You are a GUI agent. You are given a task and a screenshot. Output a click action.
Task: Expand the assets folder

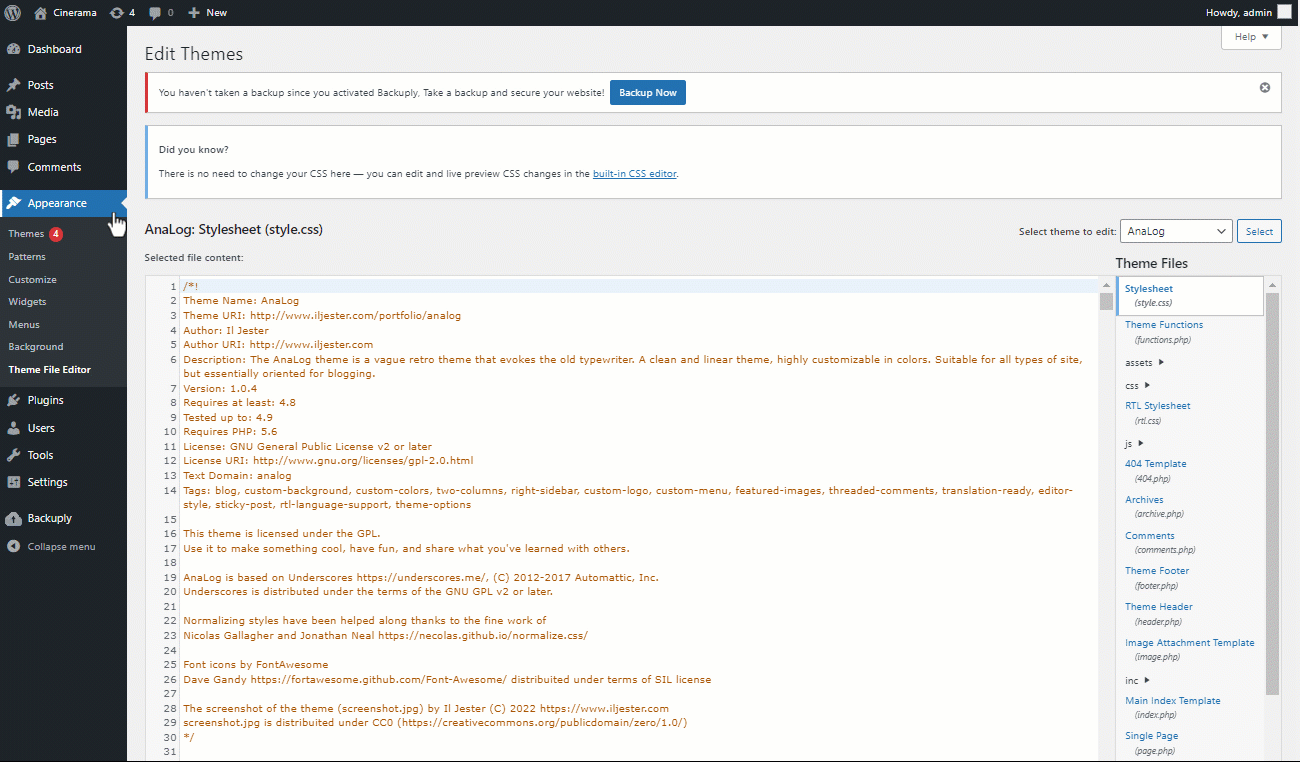coord(1144,363)
